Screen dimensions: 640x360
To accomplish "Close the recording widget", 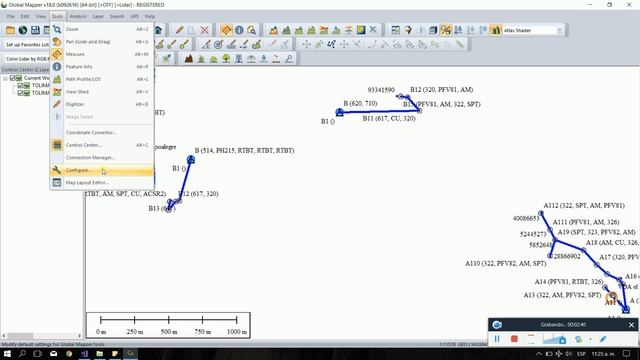I will pos(631,325).
